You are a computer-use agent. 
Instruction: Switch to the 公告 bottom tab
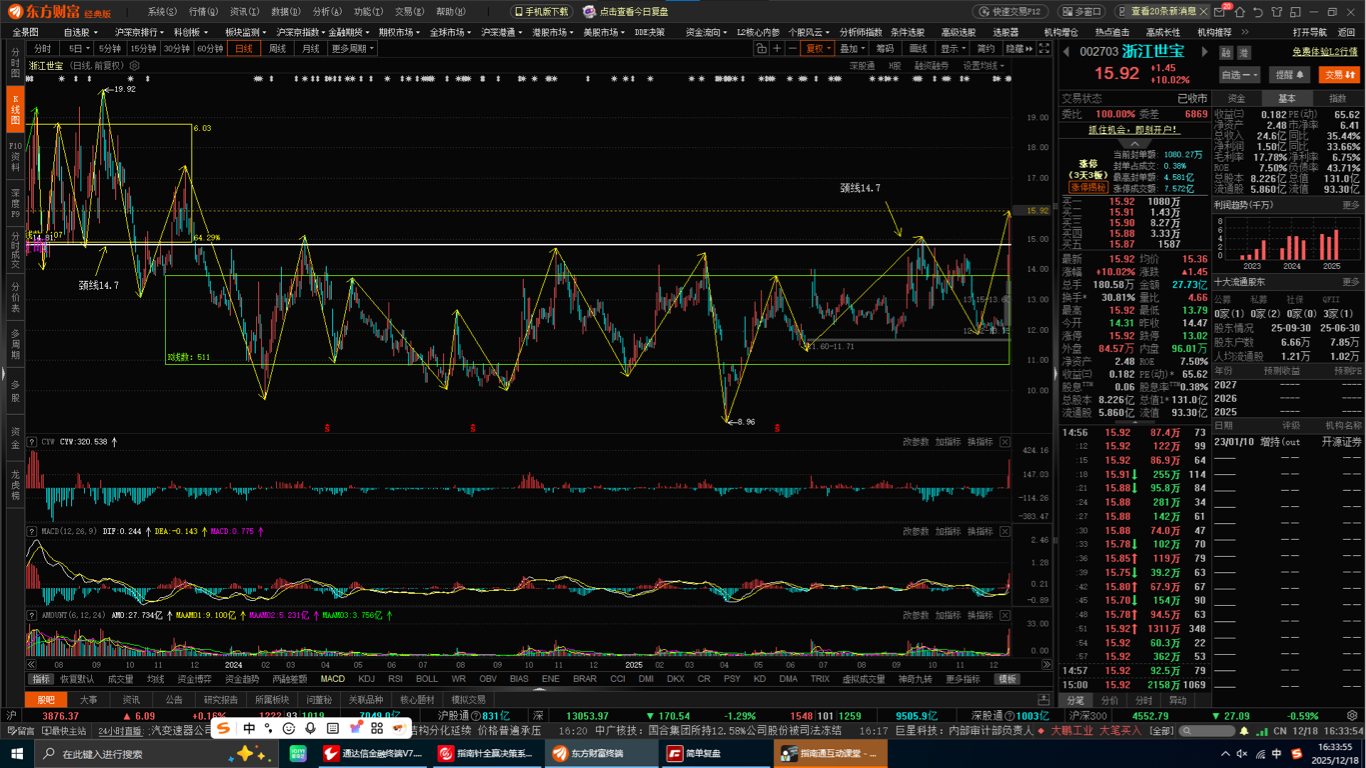(x=174, y=700)
